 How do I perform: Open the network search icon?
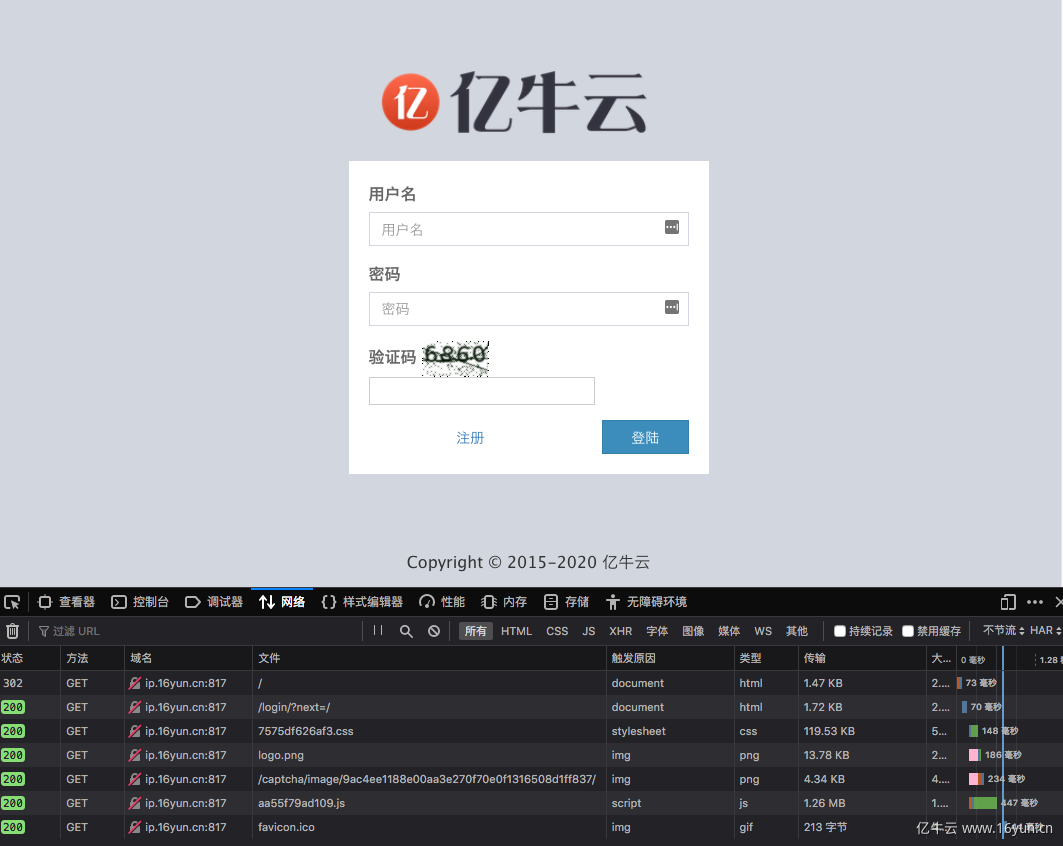(406, 631)
